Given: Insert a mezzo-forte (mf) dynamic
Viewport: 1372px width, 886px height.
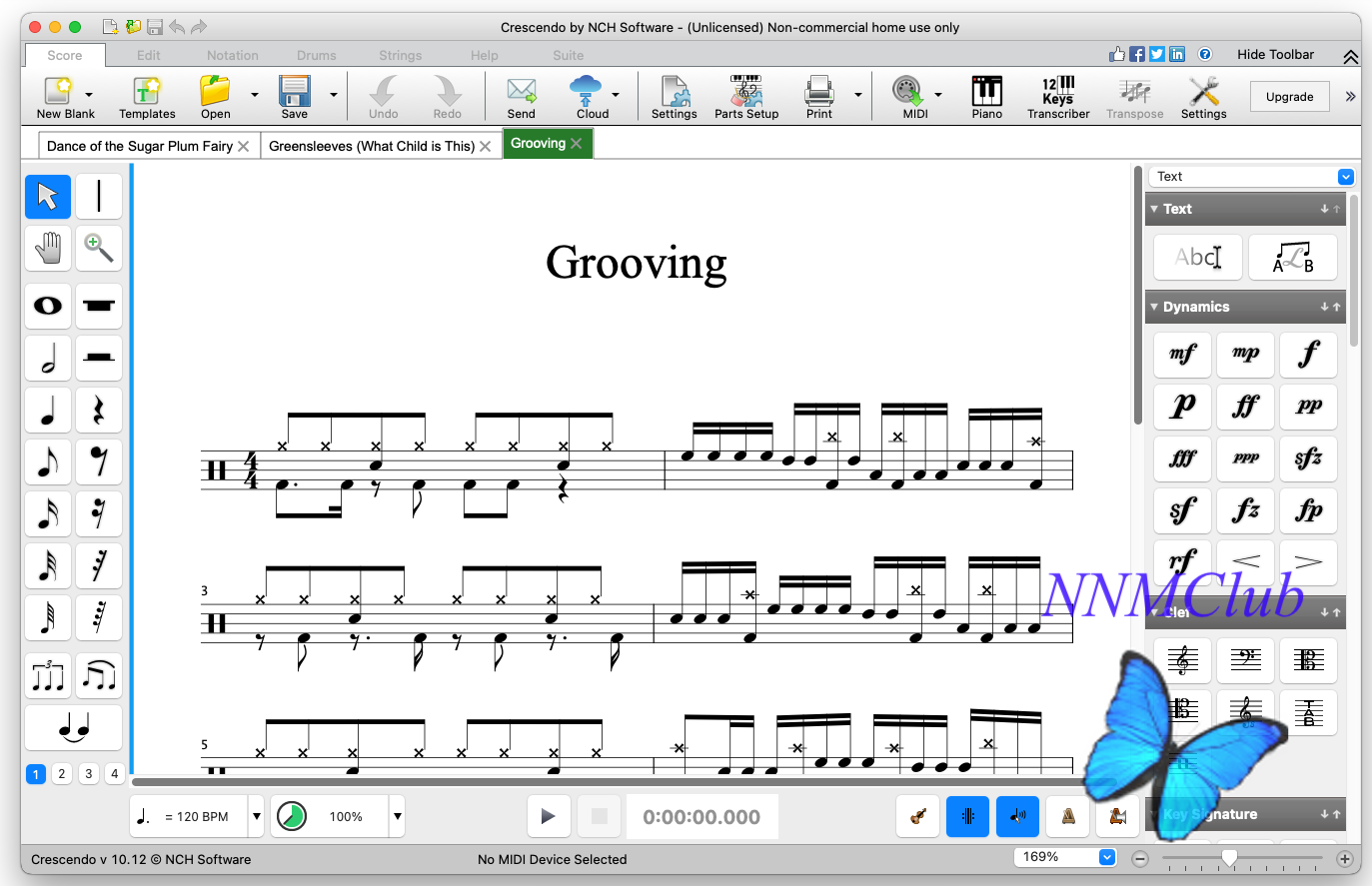Looking at the screenshot, I should [1183, 354].
